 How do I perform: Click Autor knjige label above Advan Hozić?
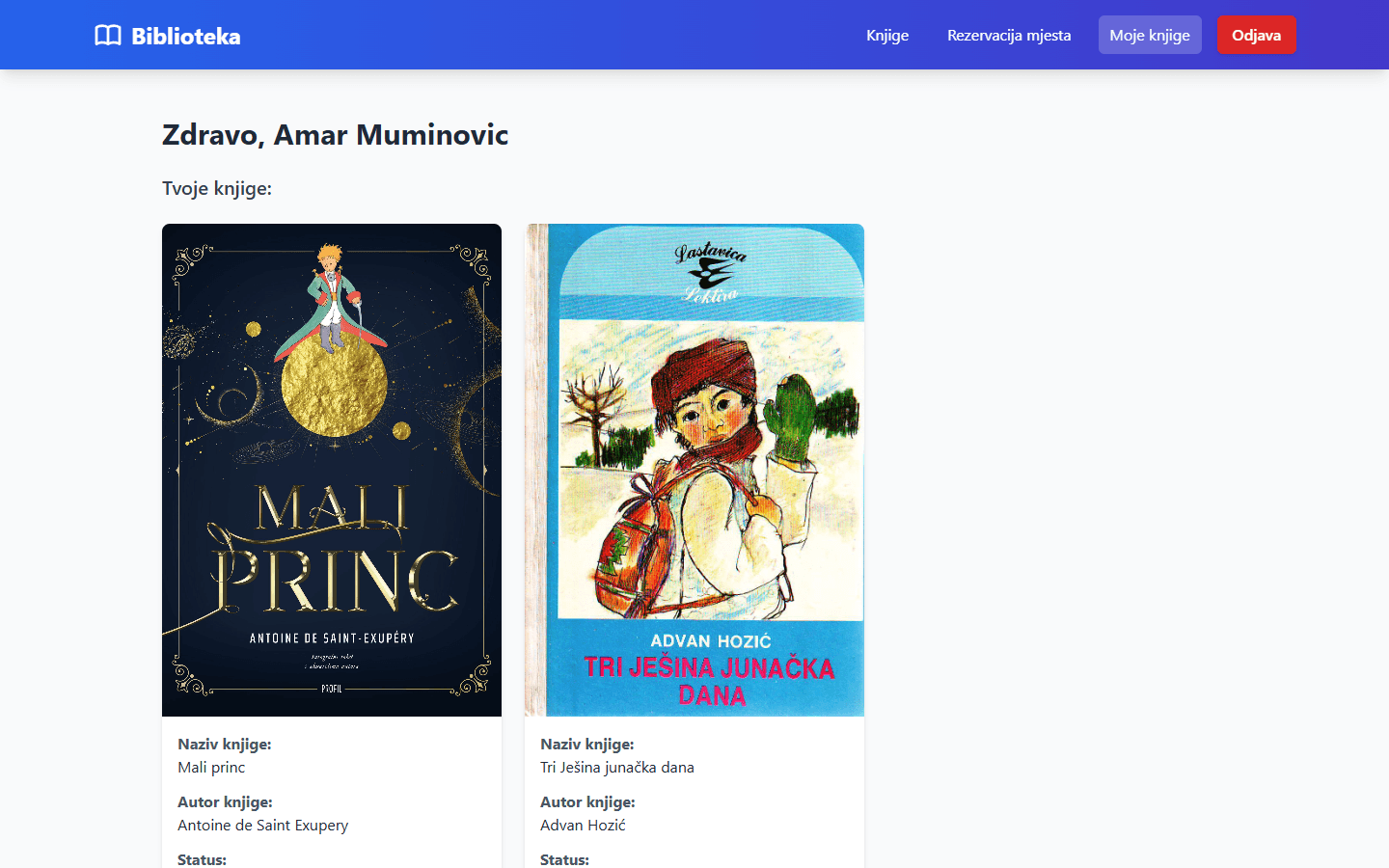click(587, 802)
